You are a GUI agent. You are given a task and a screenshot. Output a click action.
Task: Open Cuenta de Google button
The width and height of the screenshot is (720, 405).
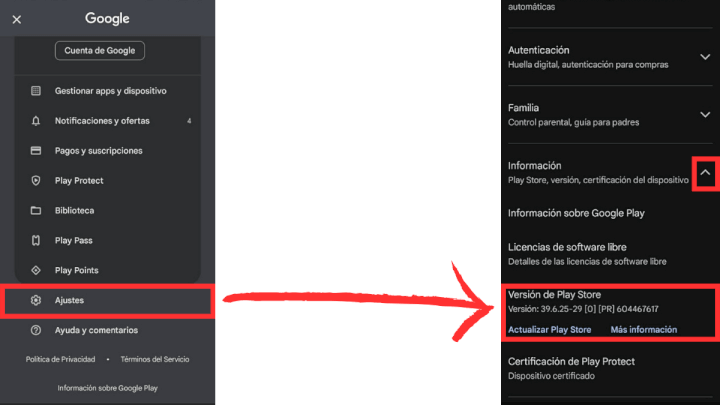100,51
